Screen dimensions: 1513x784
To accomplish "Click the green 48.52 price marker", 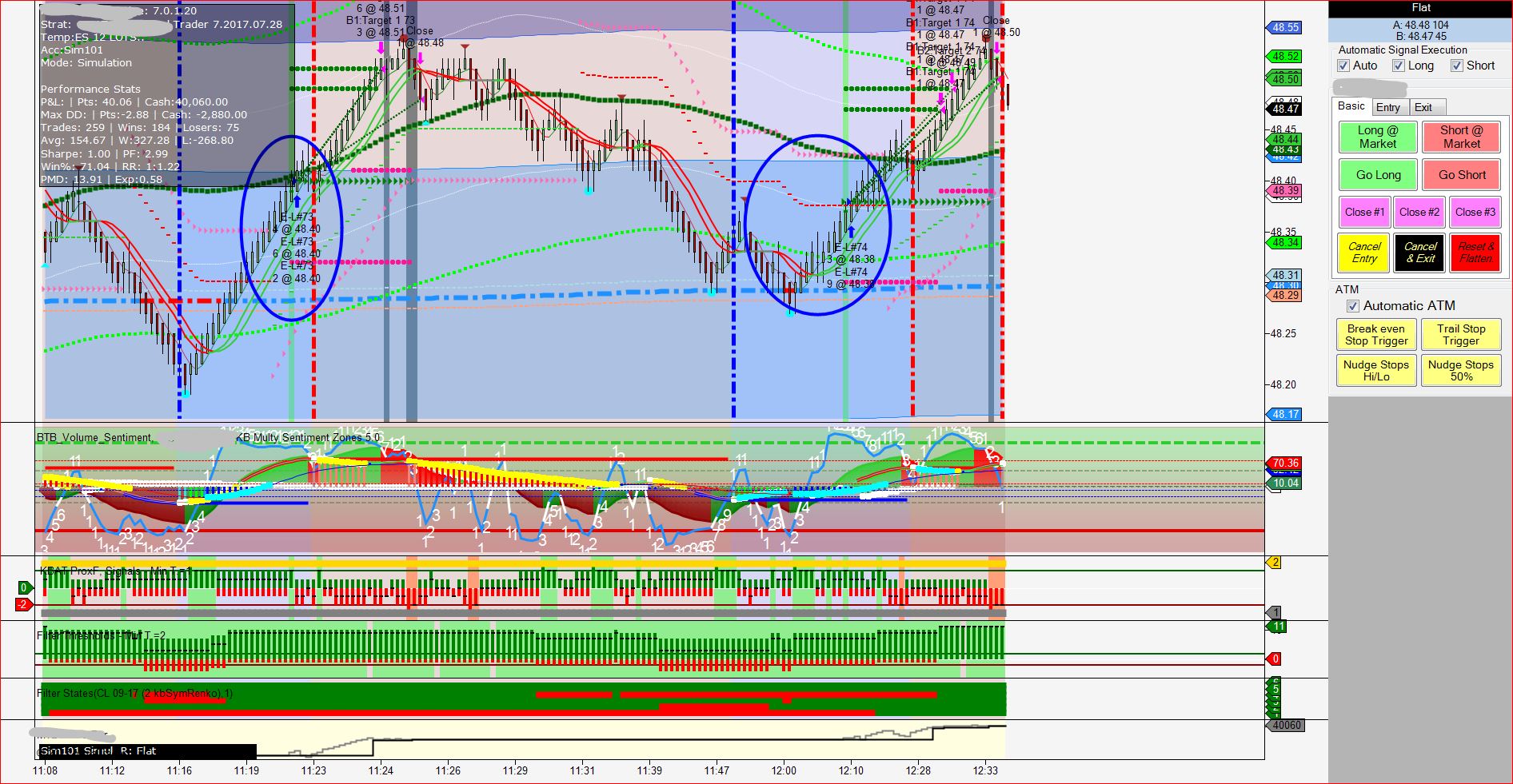I will click(x=1284, y=57).
